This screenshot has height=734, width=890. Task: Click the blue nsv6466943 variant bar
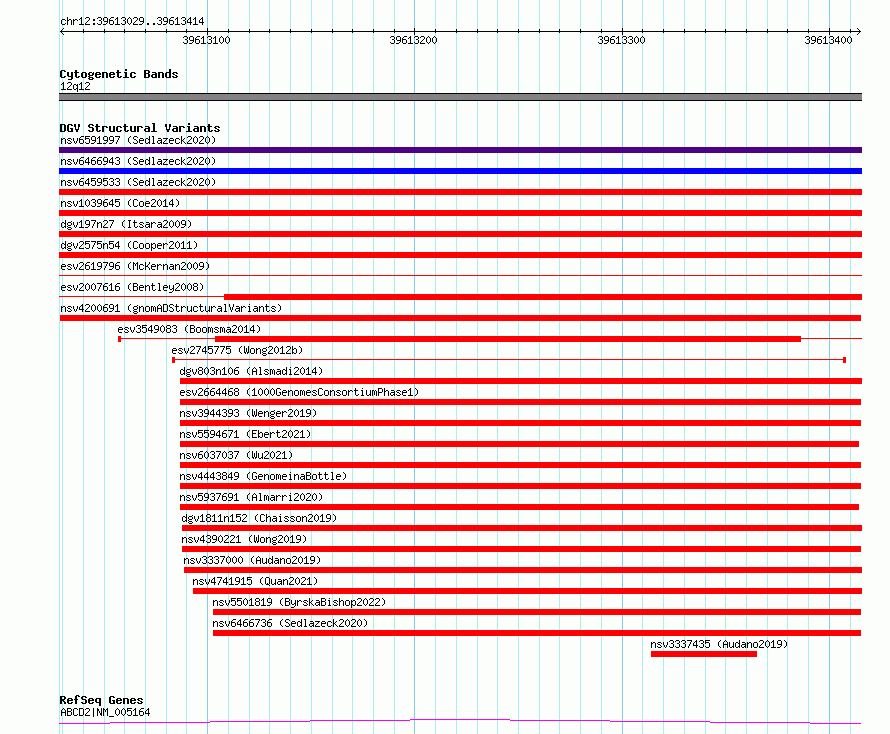point(460,171)
